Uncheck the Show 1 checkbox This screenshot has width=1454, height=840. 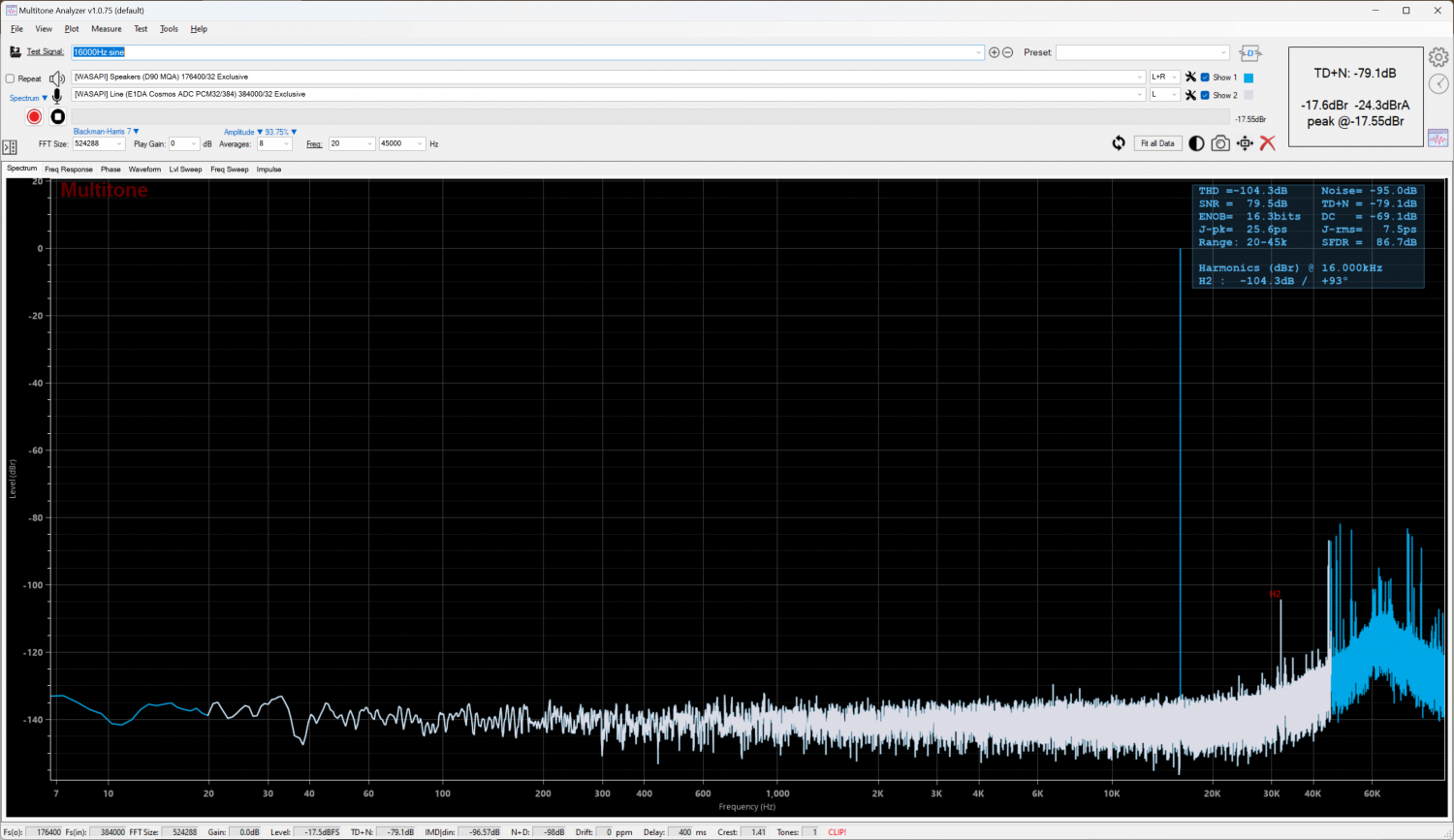(1205, 78)
